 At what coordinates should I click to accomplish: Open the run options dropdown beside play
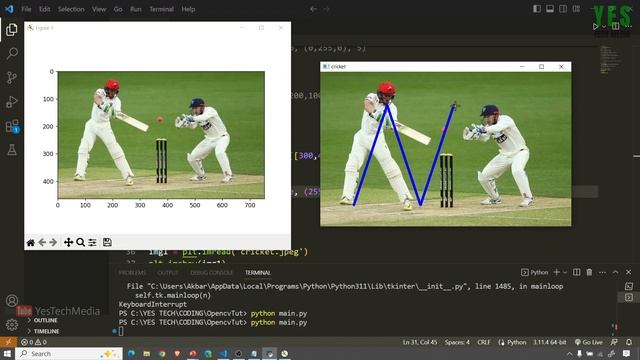pyautogui.click(x=604, y=27)
